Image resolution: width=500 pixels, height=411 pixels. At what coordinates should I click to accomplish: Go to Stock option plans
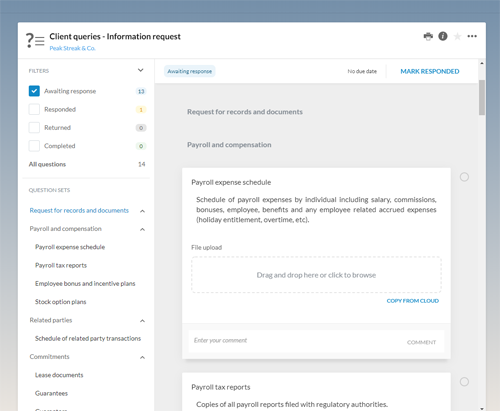[x=60, y=302]
